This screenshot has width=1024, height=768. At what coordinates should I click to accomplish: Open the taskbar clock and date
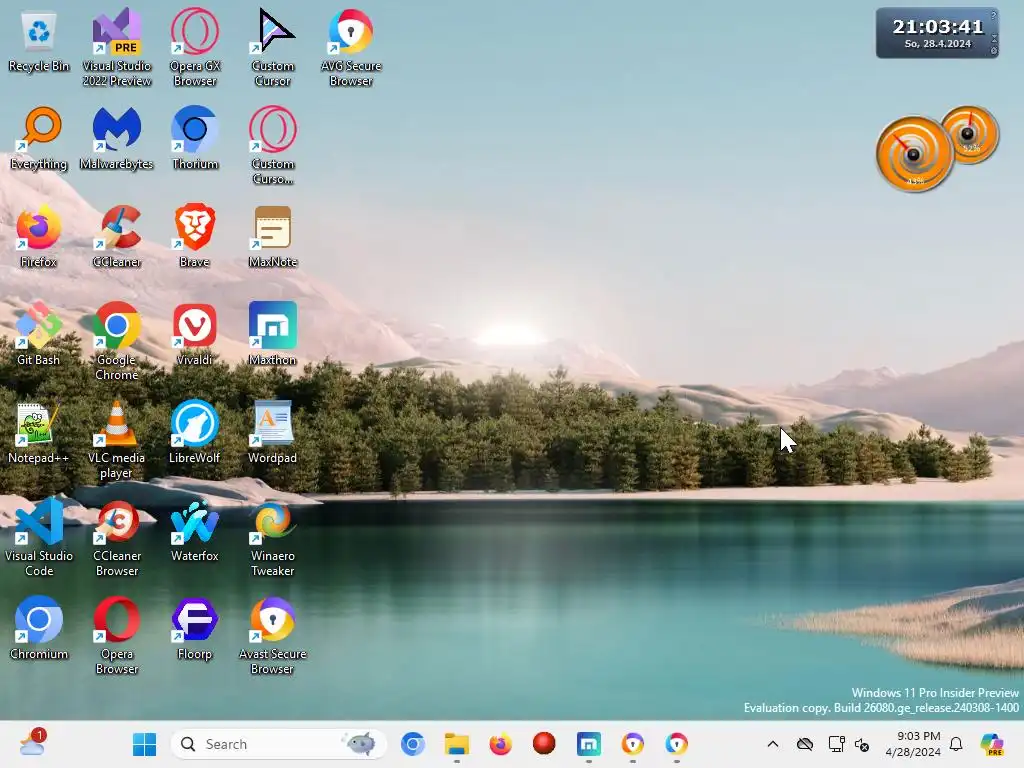(x=913, y=744)
